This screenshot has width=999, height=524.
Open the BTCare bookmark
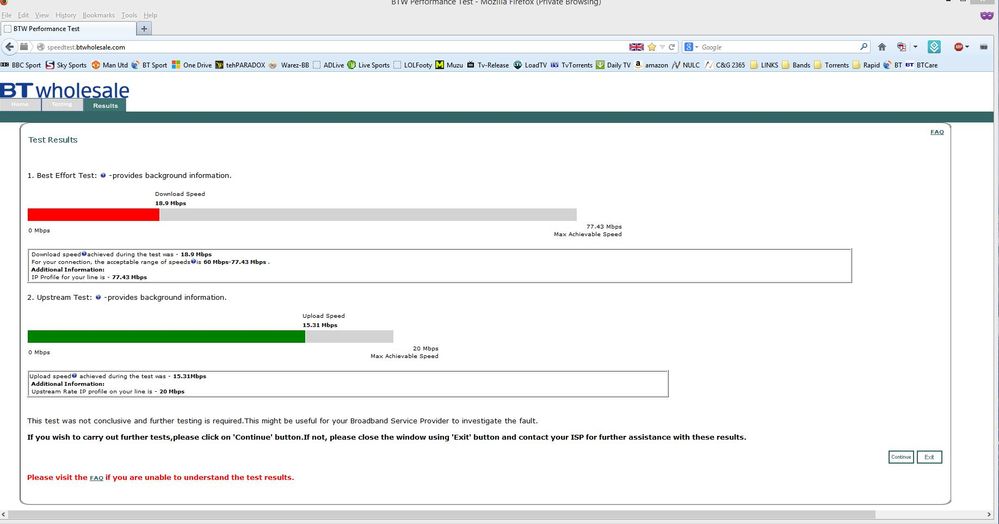(x=921, y=65)
